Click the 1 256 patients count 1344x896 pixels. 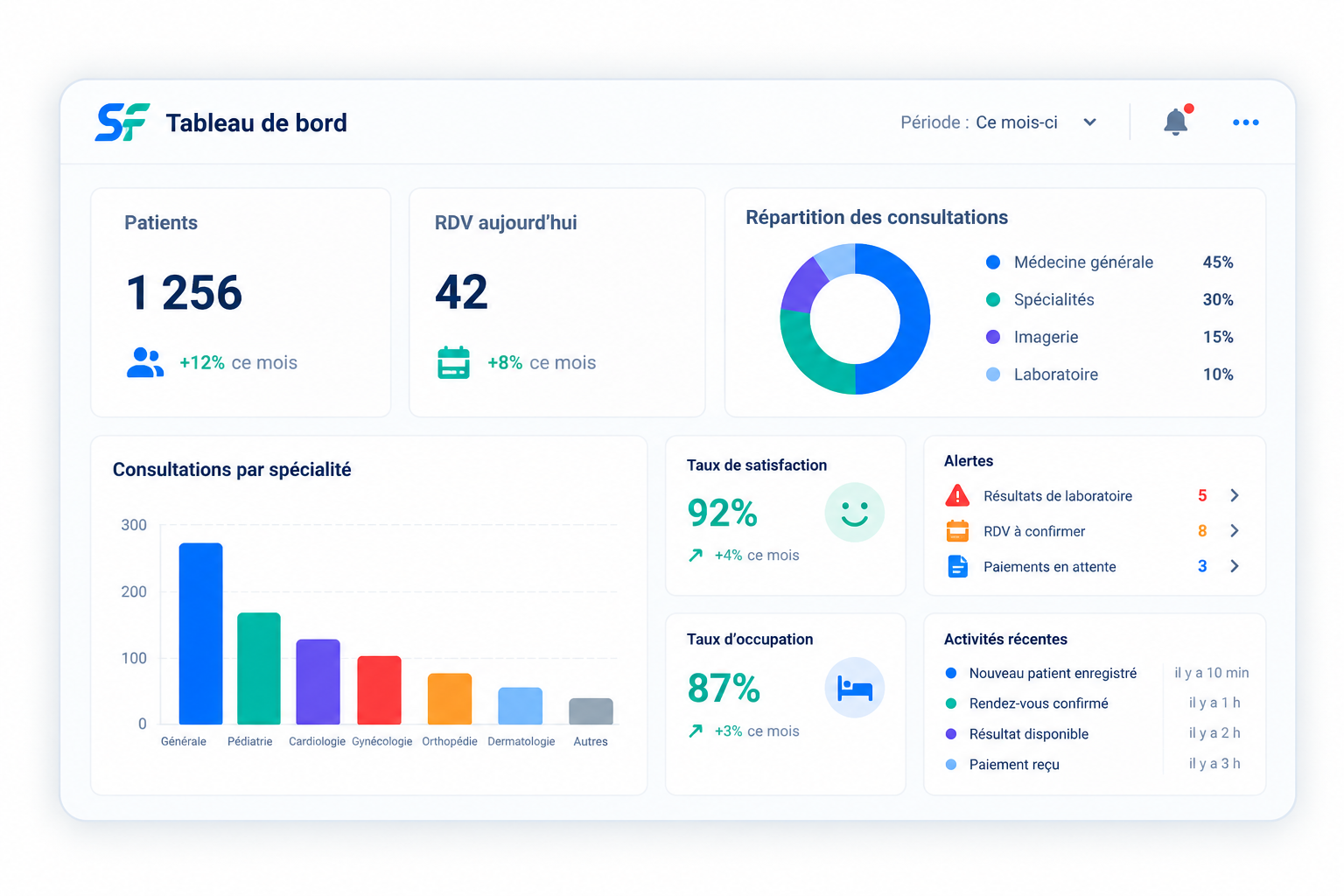185,292
